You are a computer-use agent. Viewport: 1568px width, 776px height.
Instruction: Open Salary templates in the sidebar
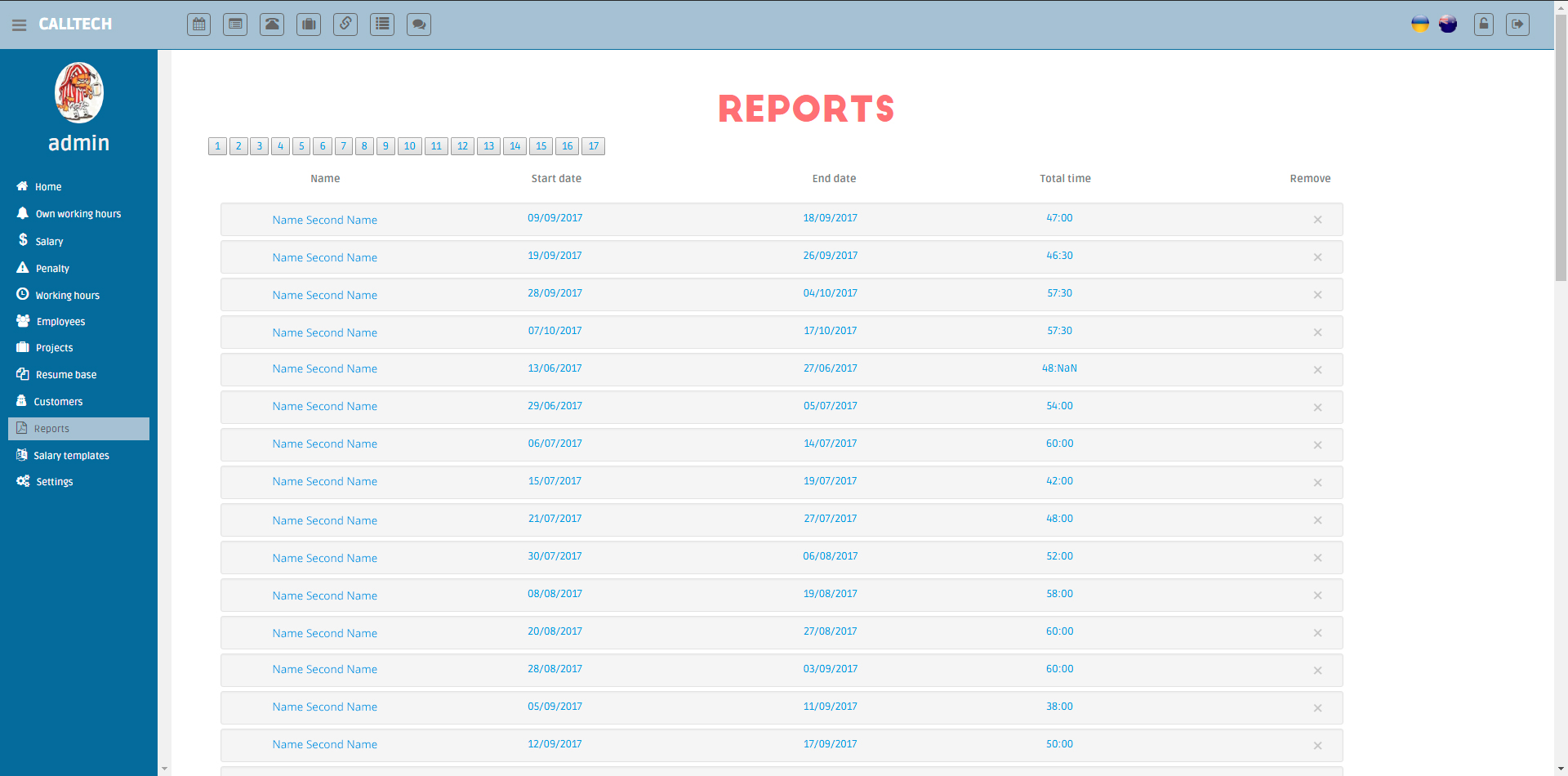tap(71, 456)
